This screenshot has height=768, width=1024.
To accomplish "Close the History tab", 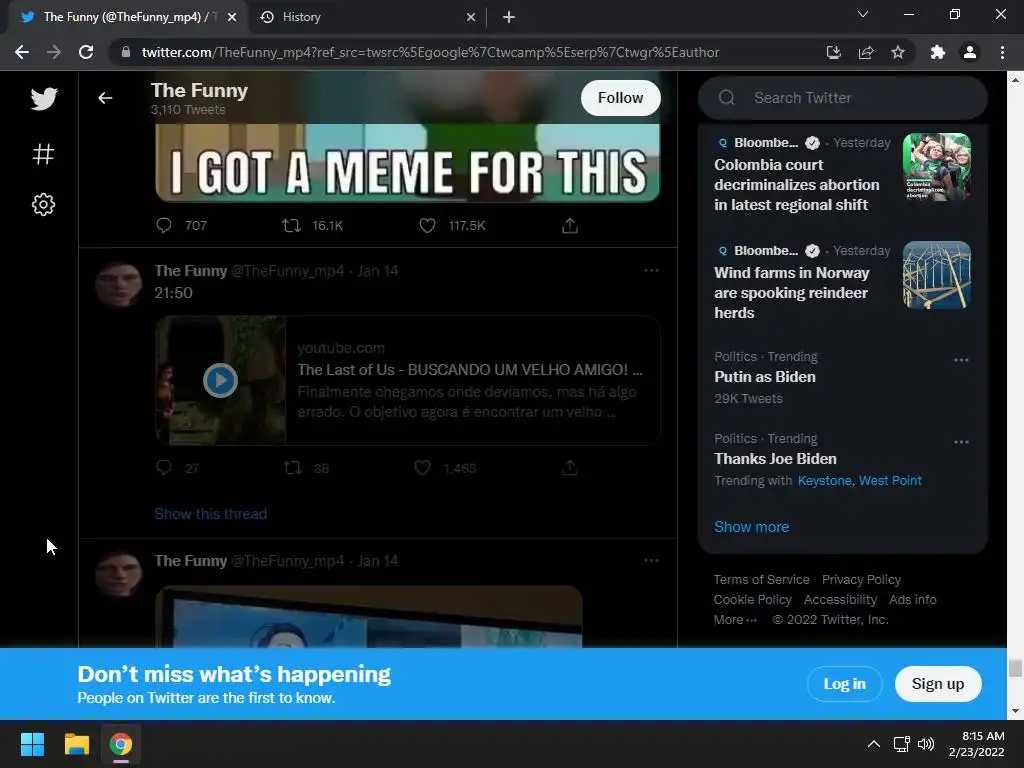I will [471, 17].
